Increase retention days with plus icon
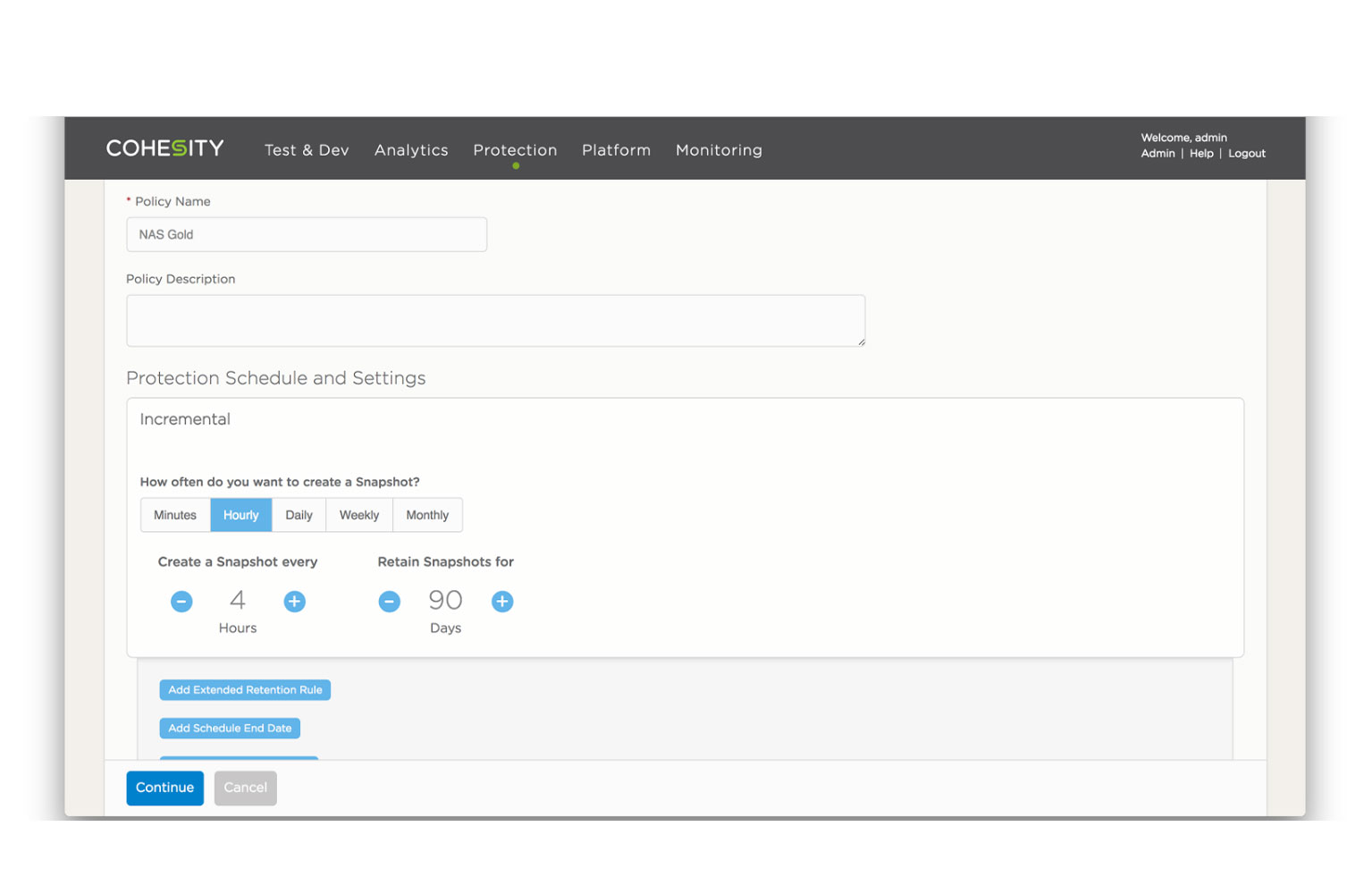 click(x=502, y=602)
